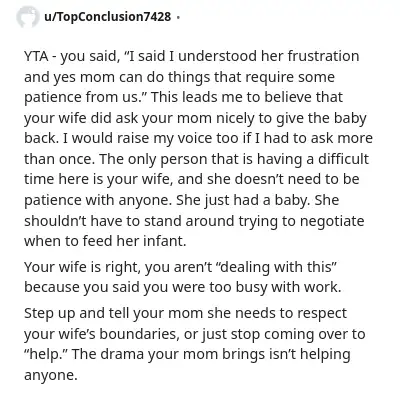The image size is (400, 410).
Task: Click the line 'your wife's boundaries, or just stop'
Action: pos(195,334)
